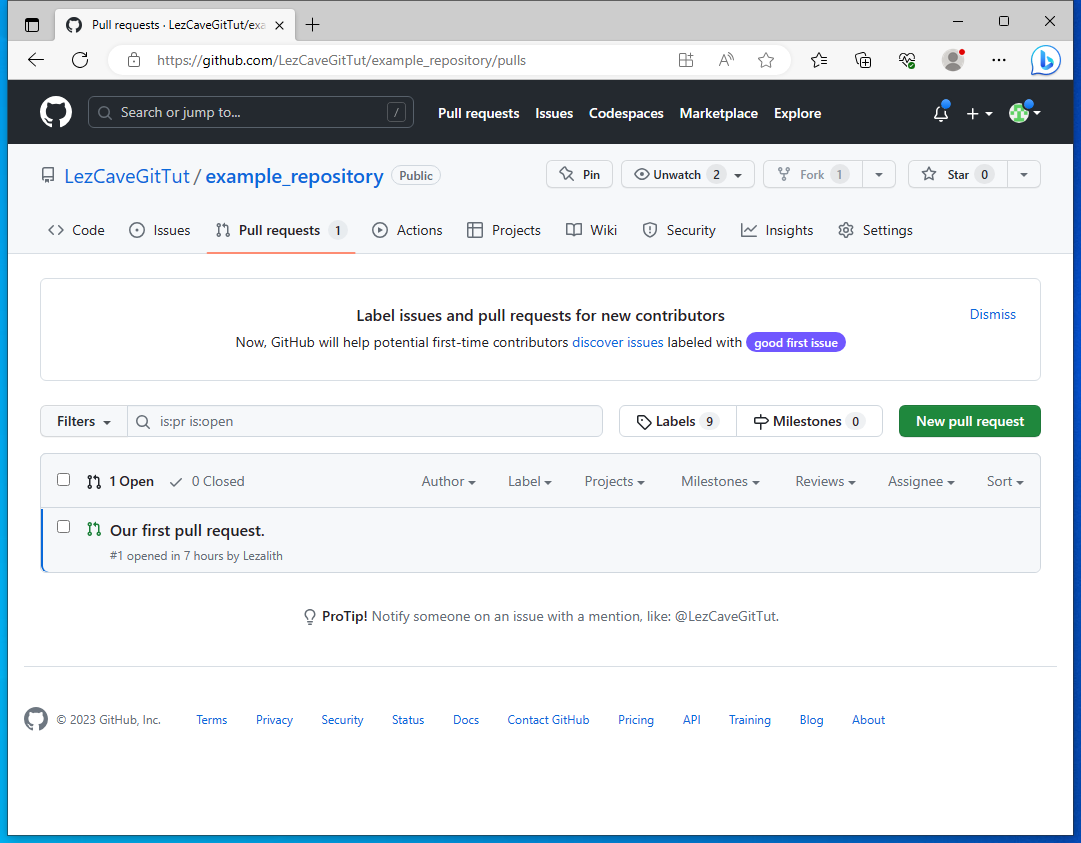Screen dimensions: 1081x843
Task: Open the Favorites list icon in the browser toolbar
Action: tap(818, 60)
